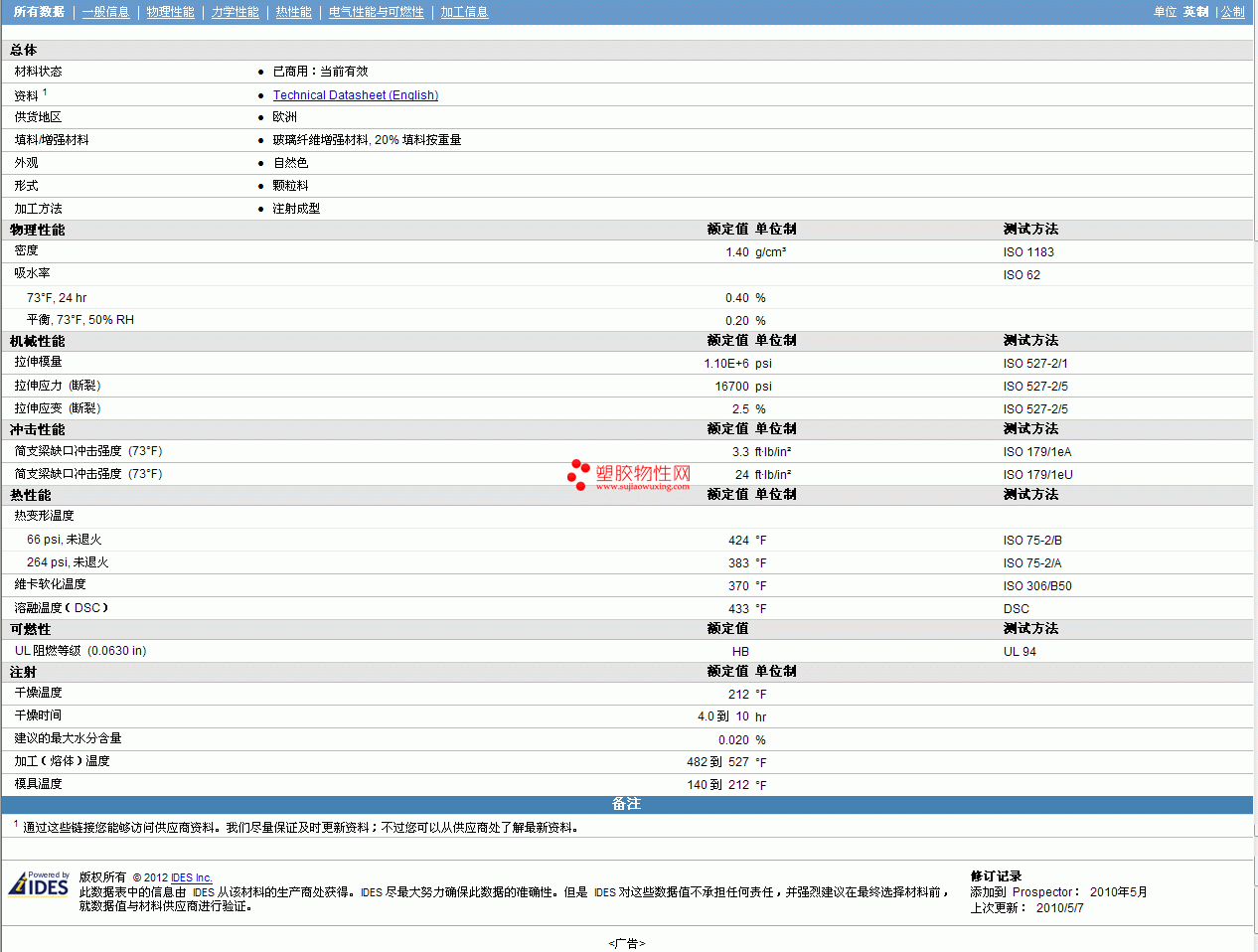Select the 修订记录 heading
The height and width of the screenshot is (952, 1258).
[x=996, y=876]
